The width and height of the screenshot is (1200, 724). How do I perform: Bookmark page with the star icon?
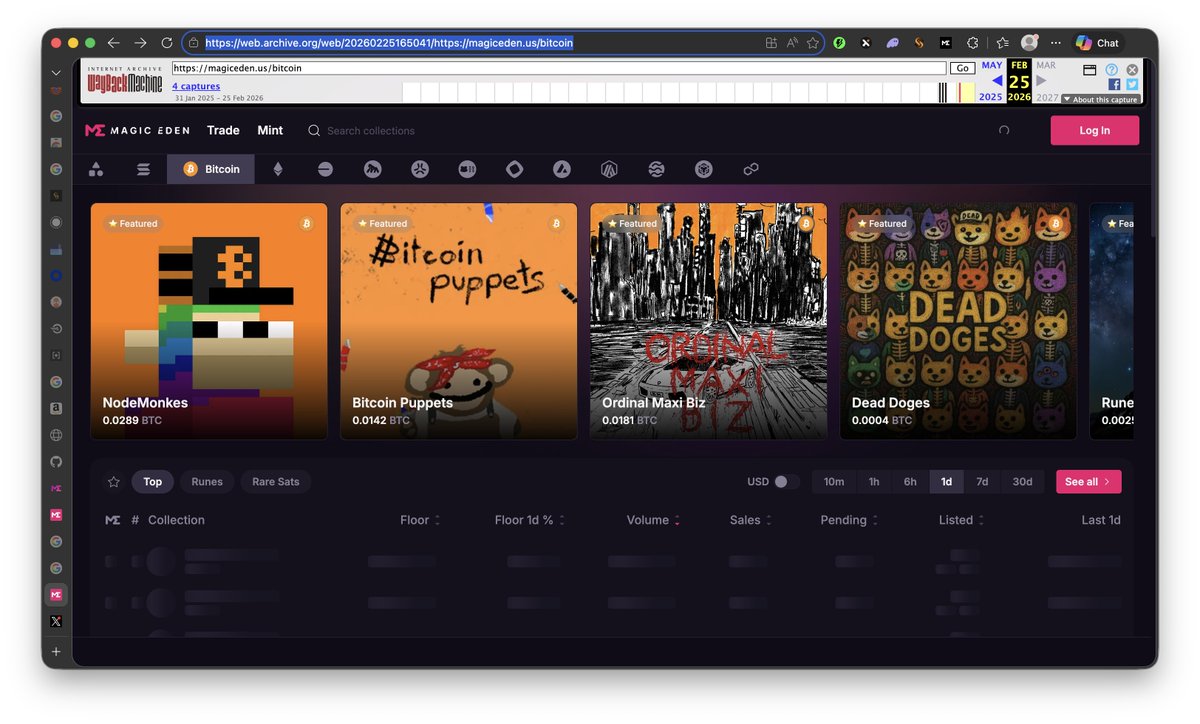click(813, 43)
